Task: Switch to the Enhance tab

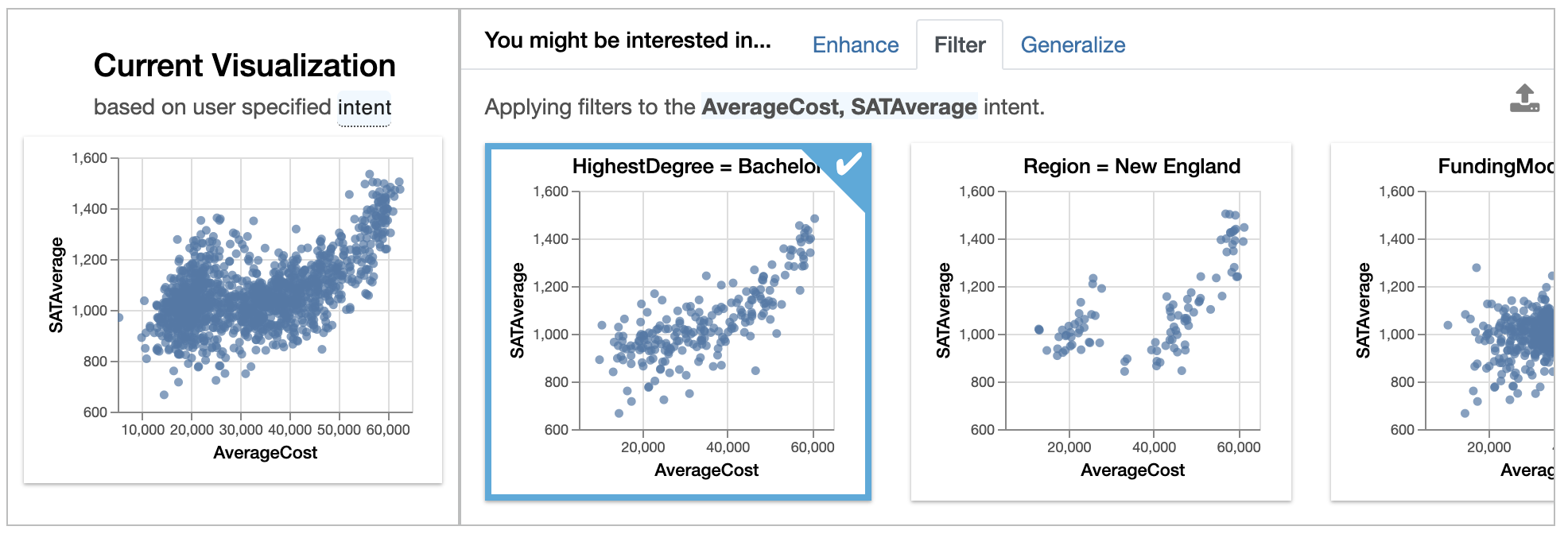Action: click(856, 45)
